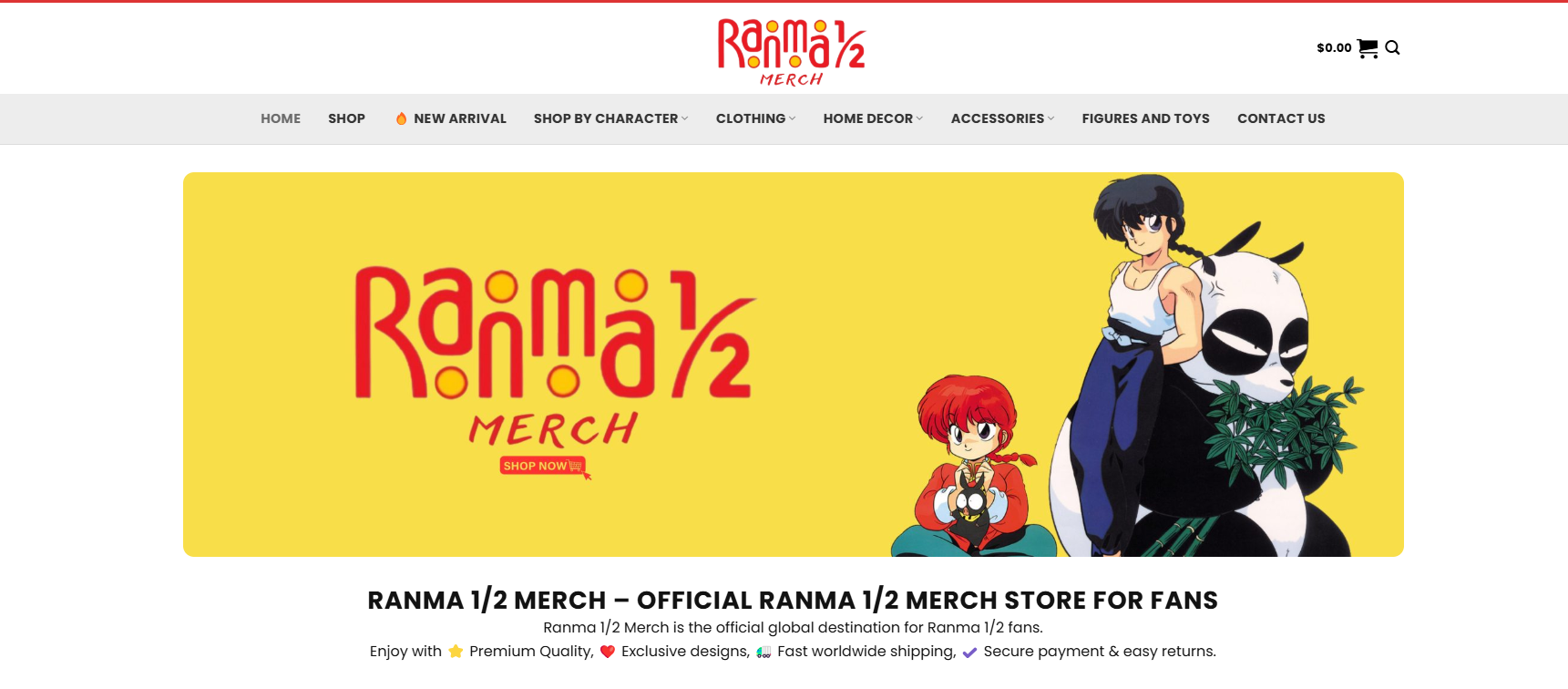
Task: Open the Contact Us page link
Action: pos(1281,118)
